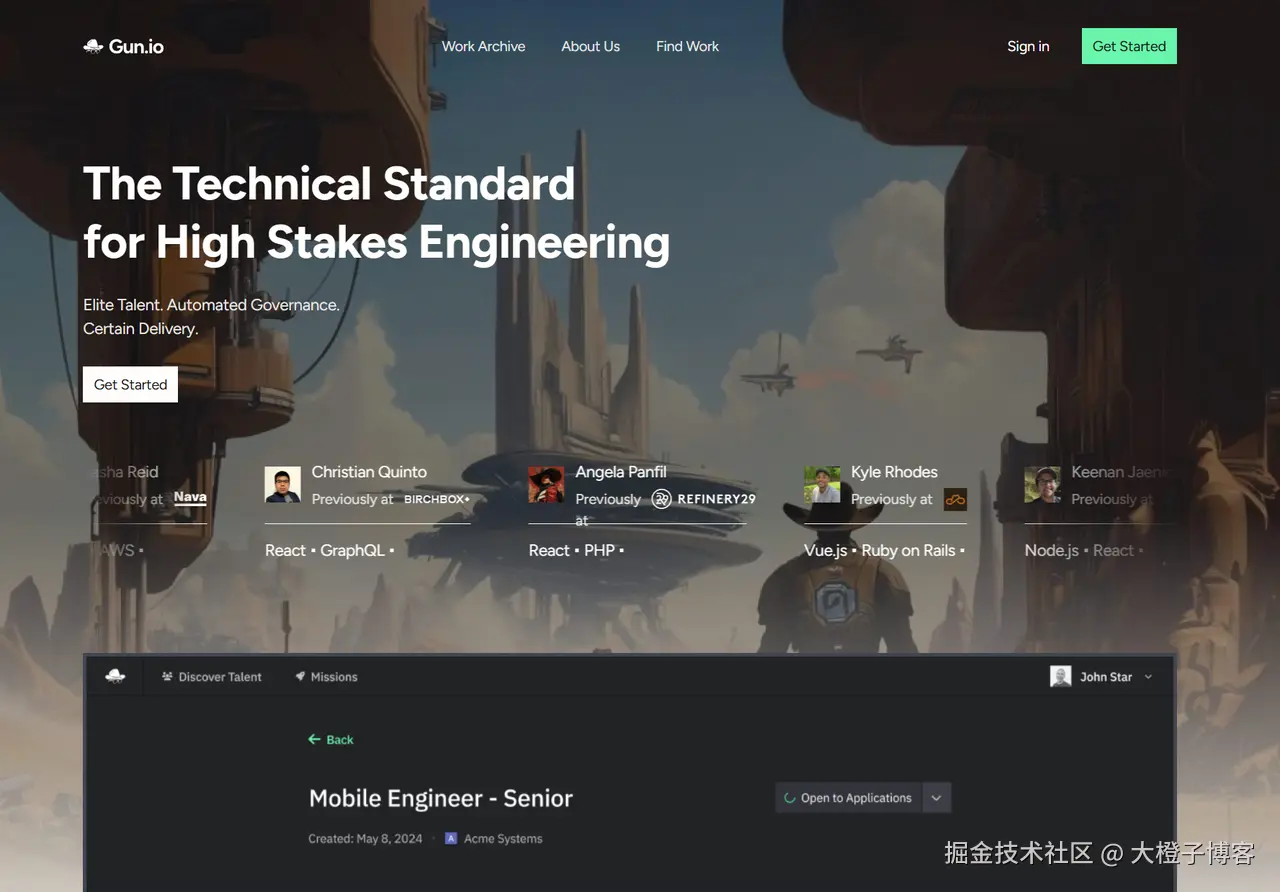Open the Open to Applications status selector
The image size is (1280, 892).
[848, 798]
